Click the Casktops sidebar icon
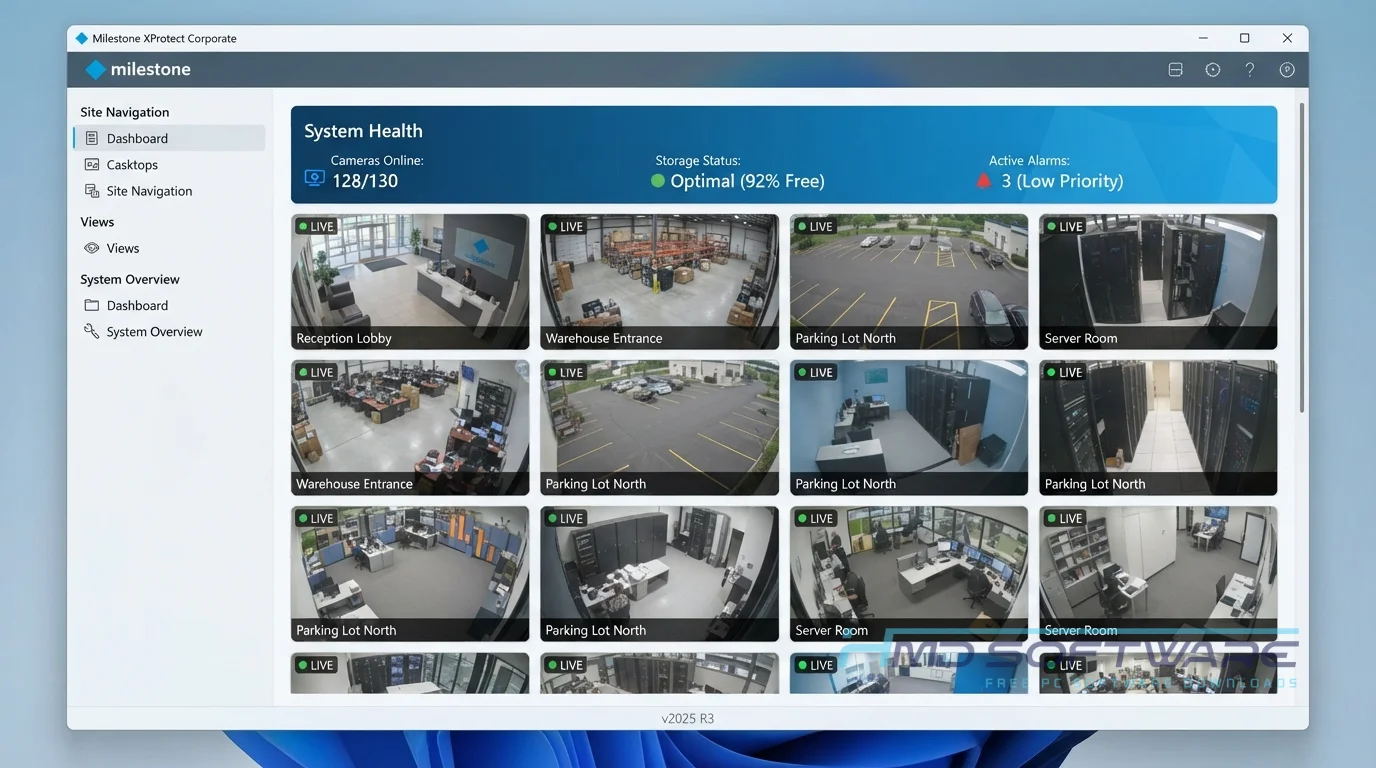 click(x=92, y=165)
